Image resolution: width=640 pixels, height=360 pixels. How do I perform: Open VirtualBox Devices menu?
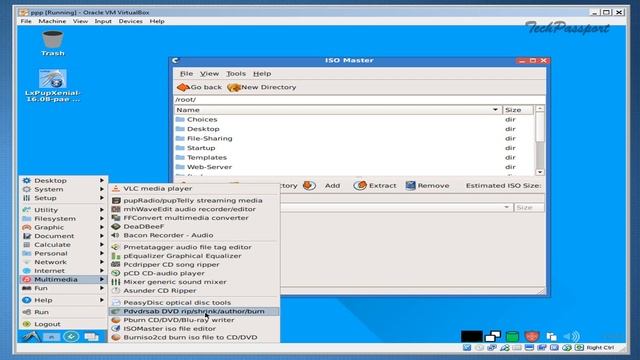click(x=131, y=21)
